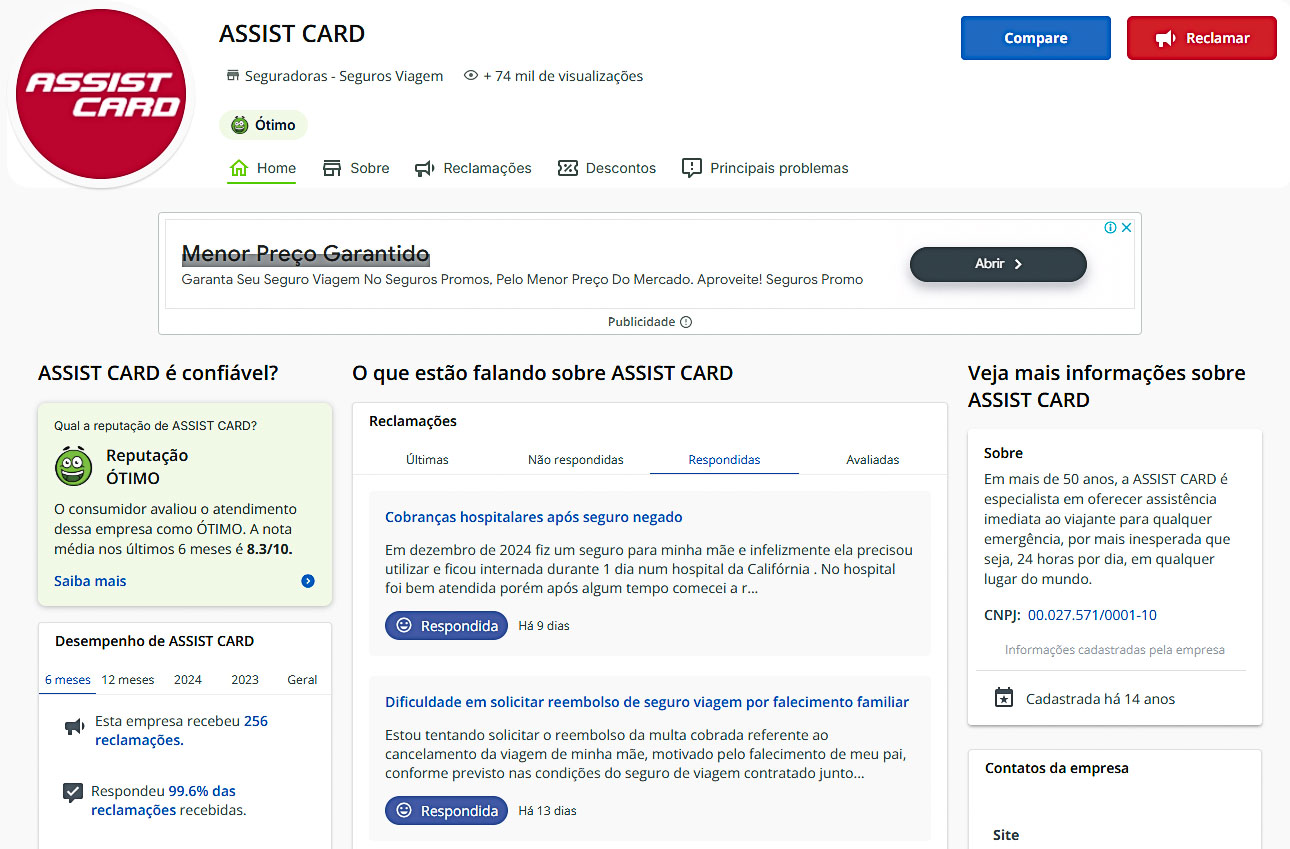The image size is (1290, 849).
Task: Click the ASSIST CARD red logo
Action: point(103,95)
